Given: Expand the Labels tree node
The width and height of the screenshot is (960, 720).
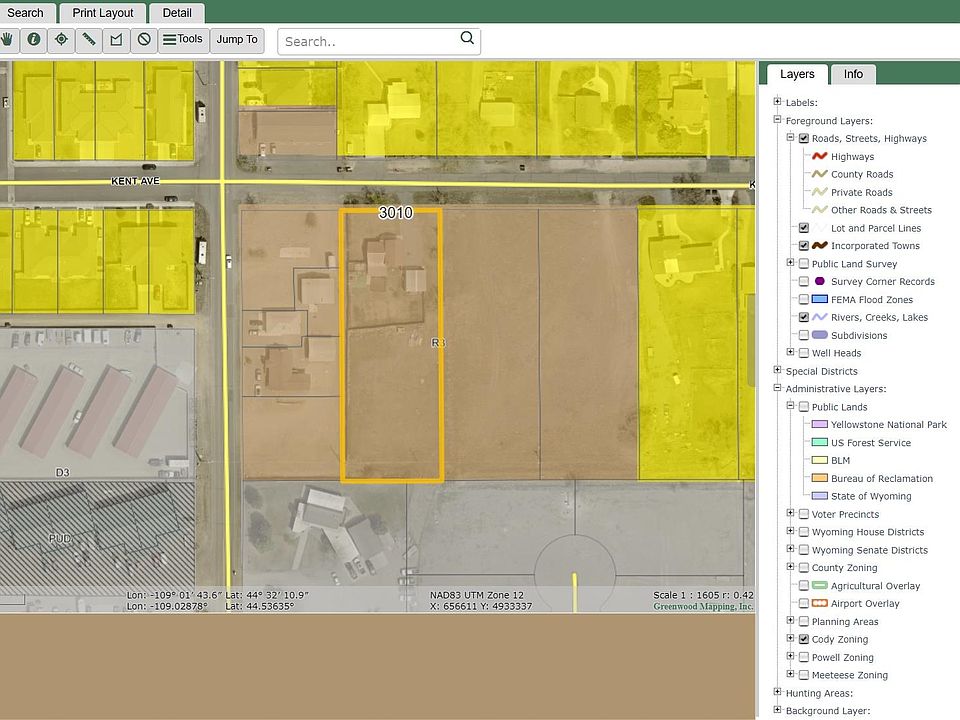Looking at the screenshot, I should click(777, 102).
